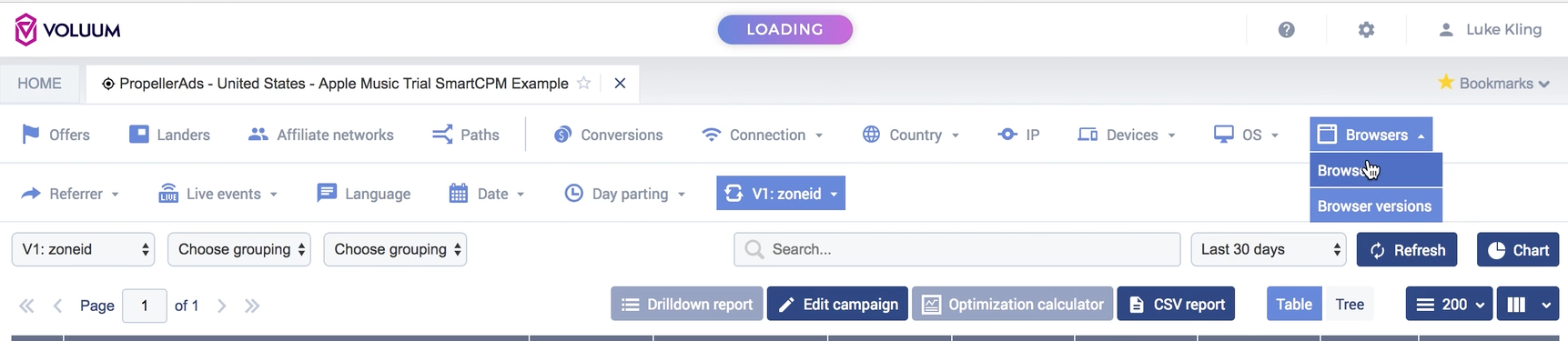
Task: Go to next page arrow
Action: [221, 306]
